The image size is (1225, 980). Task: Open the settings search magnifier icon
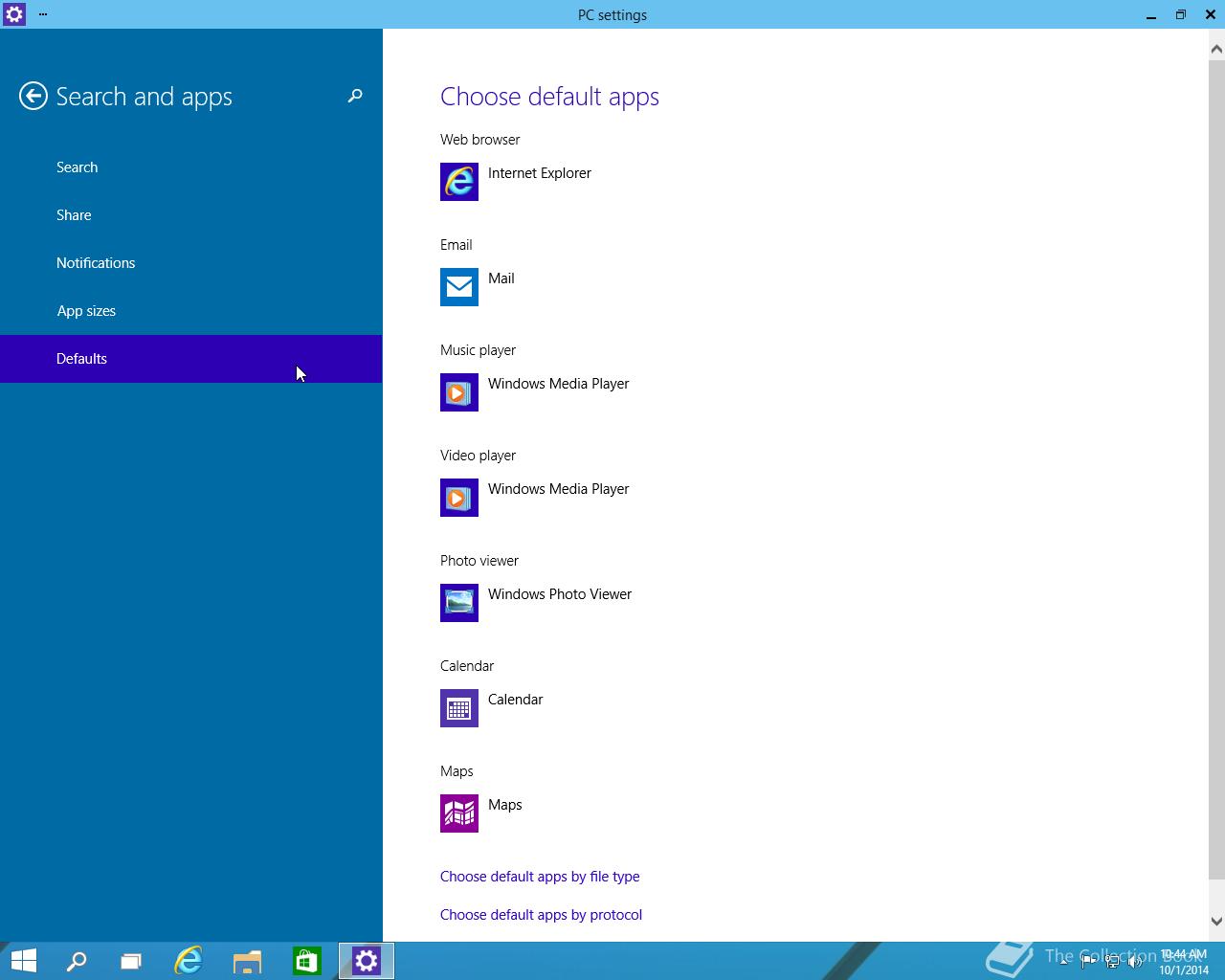355,96
